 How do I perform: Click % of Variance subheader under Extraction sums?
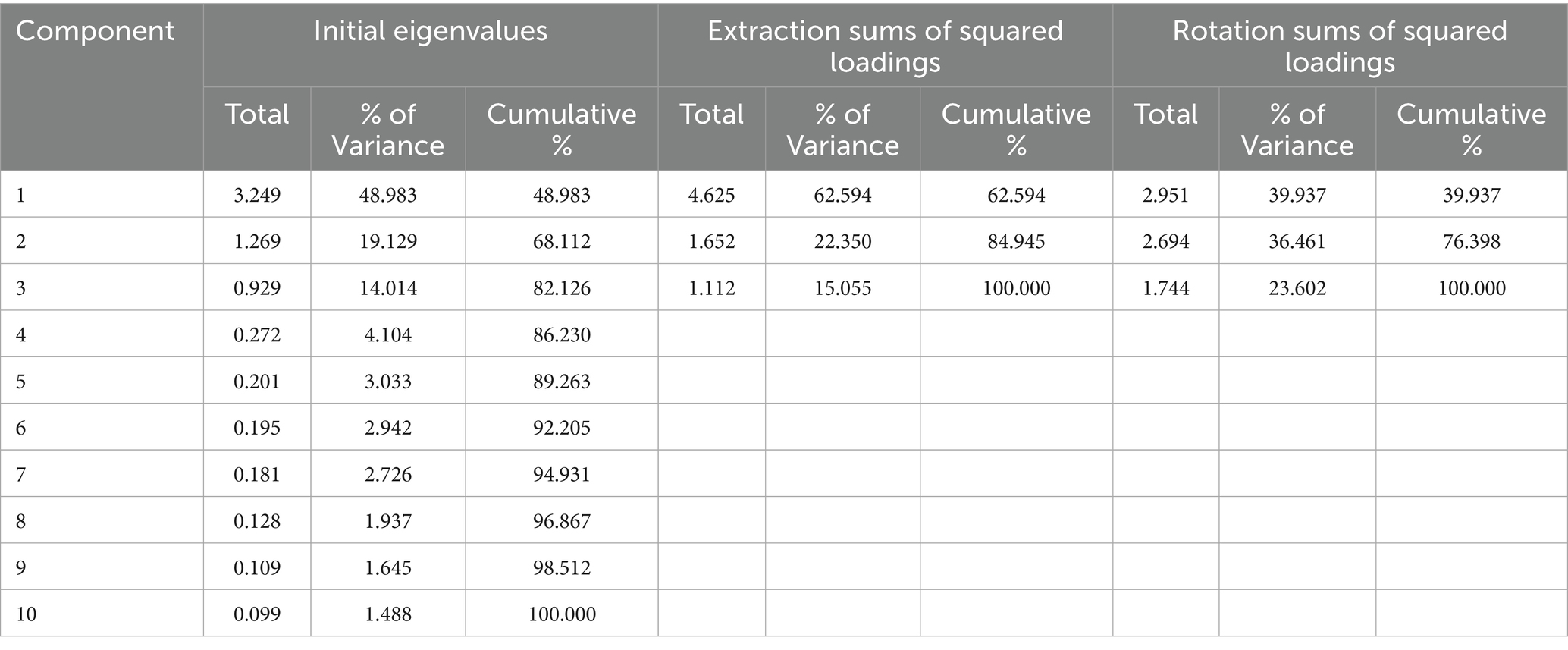[x=842, y=129]
